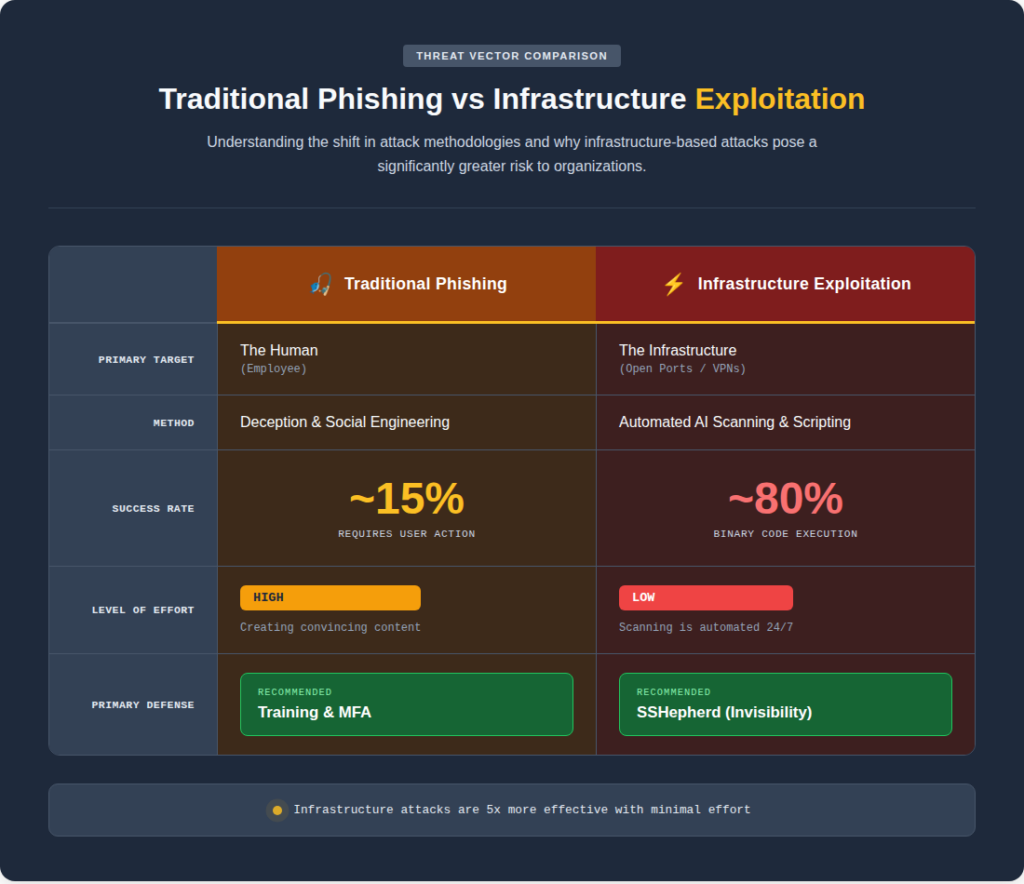Click the ~80% success rate figure
1024x884 pixels.
point(785,499)
